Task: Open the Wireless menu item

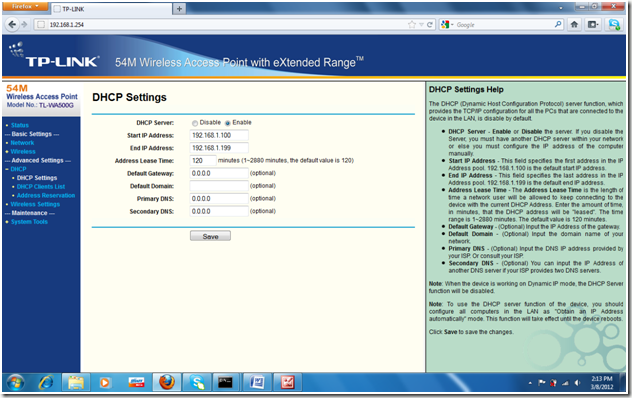Action: point(23,152)
